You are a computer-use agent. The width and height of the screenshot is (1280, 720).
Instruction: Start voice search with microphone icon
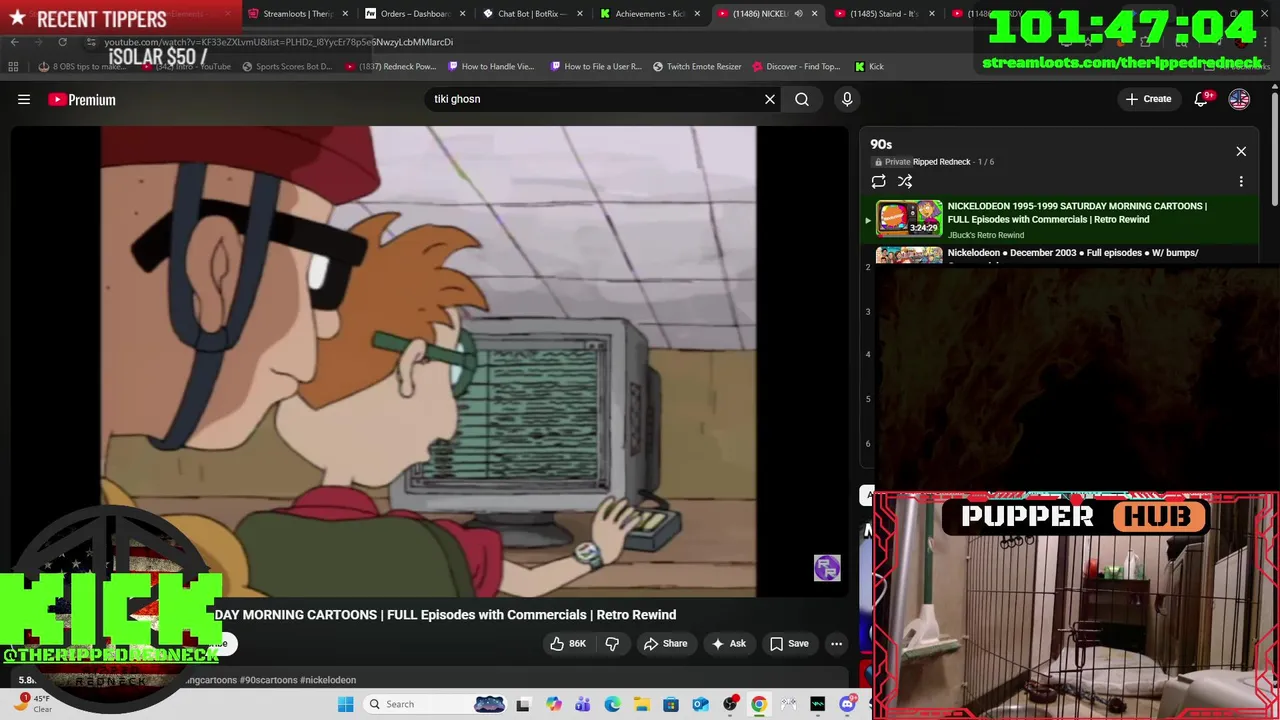click(x=847, y=99)
